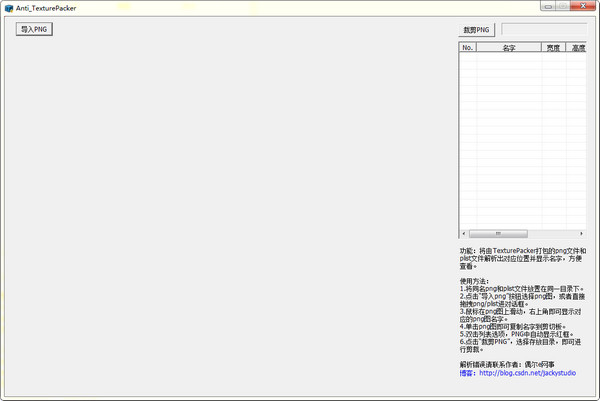Click the 宽度 width column header

pyautogui.click(x=553, y=48)
